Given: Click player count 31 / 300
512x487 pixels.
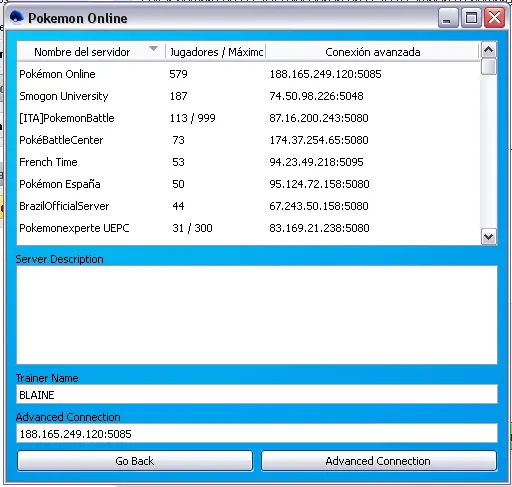Looking at the screenshot, I should click(192, 228).
